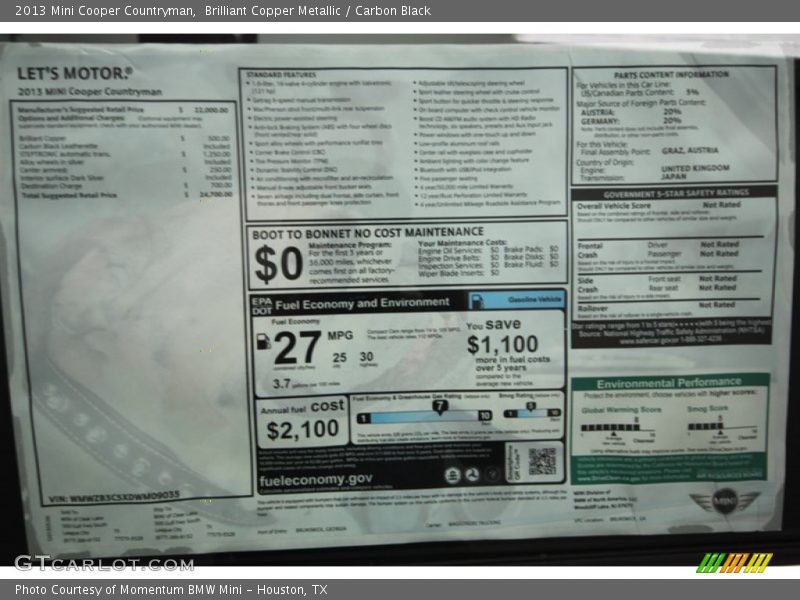
Task: Click the QR code on the fuel label
Action: (541, 461)
